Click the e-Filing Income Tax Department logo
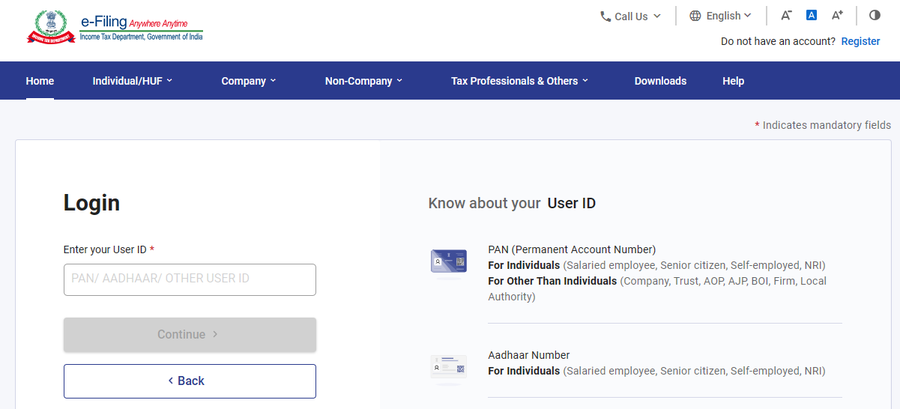 [115, 28]
